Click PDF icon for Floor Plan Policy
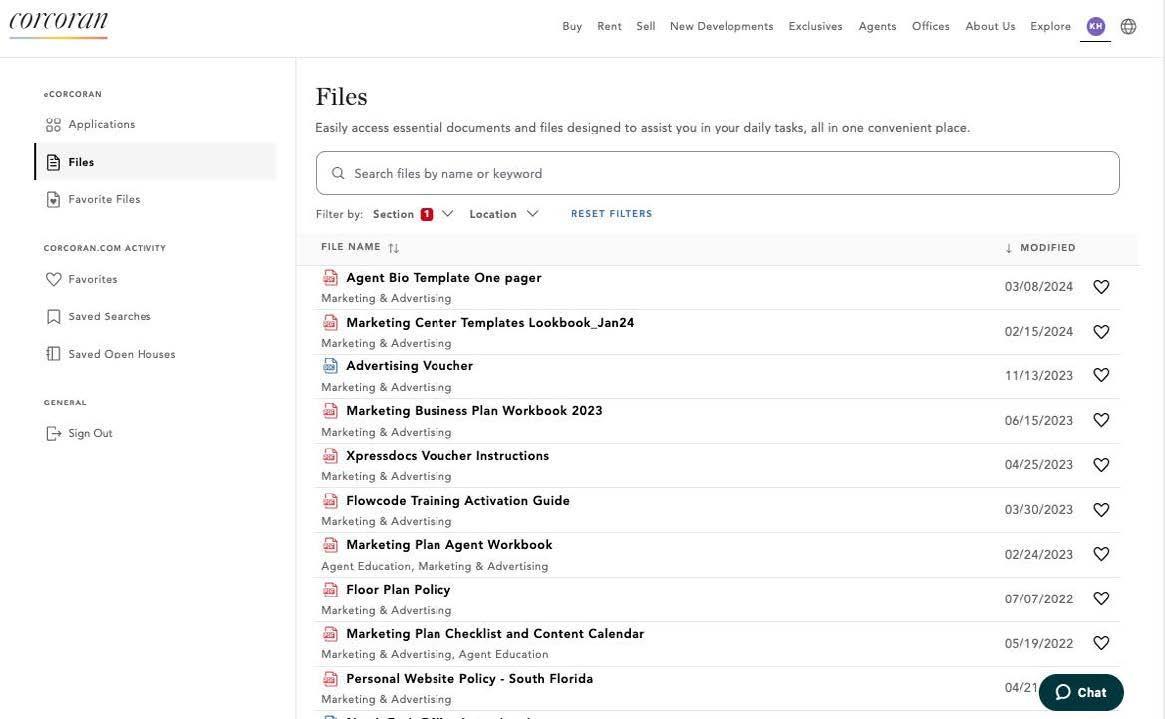 click(330, 590)
